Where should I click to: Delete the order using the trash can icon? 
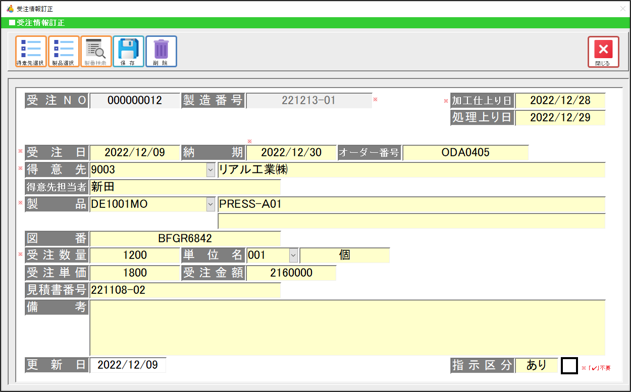point(161,51)
